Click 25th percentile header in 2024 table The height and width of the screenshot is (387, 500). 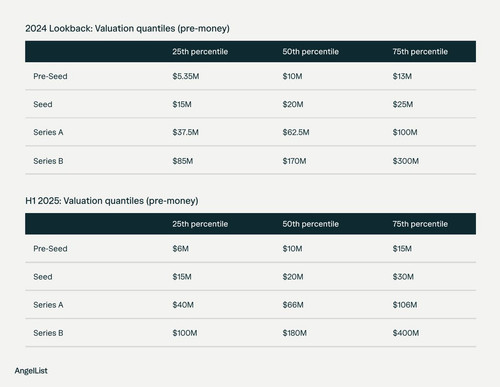[200, 52]
